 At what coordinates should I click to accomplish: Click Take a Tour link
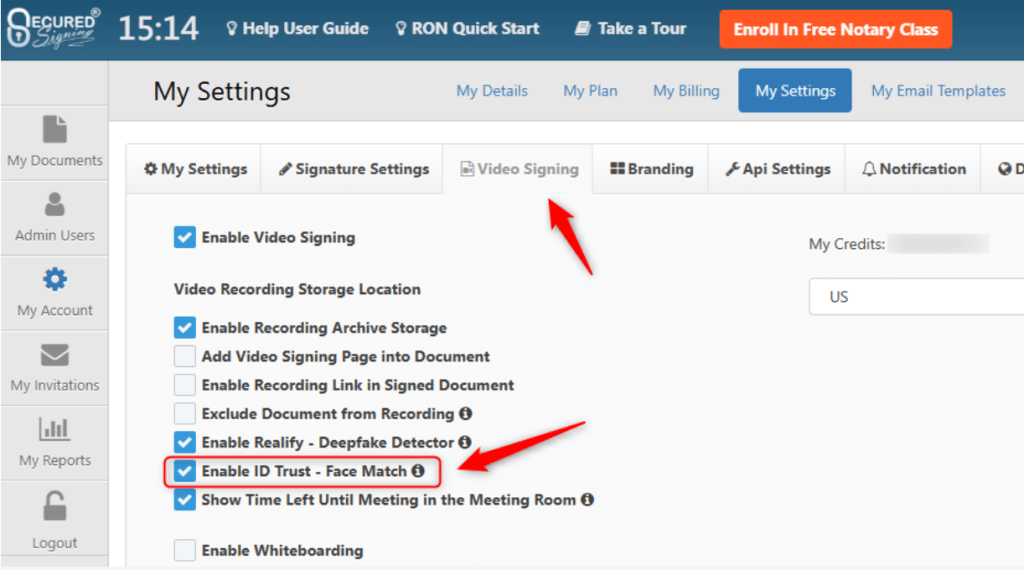[x=630, y=29]
